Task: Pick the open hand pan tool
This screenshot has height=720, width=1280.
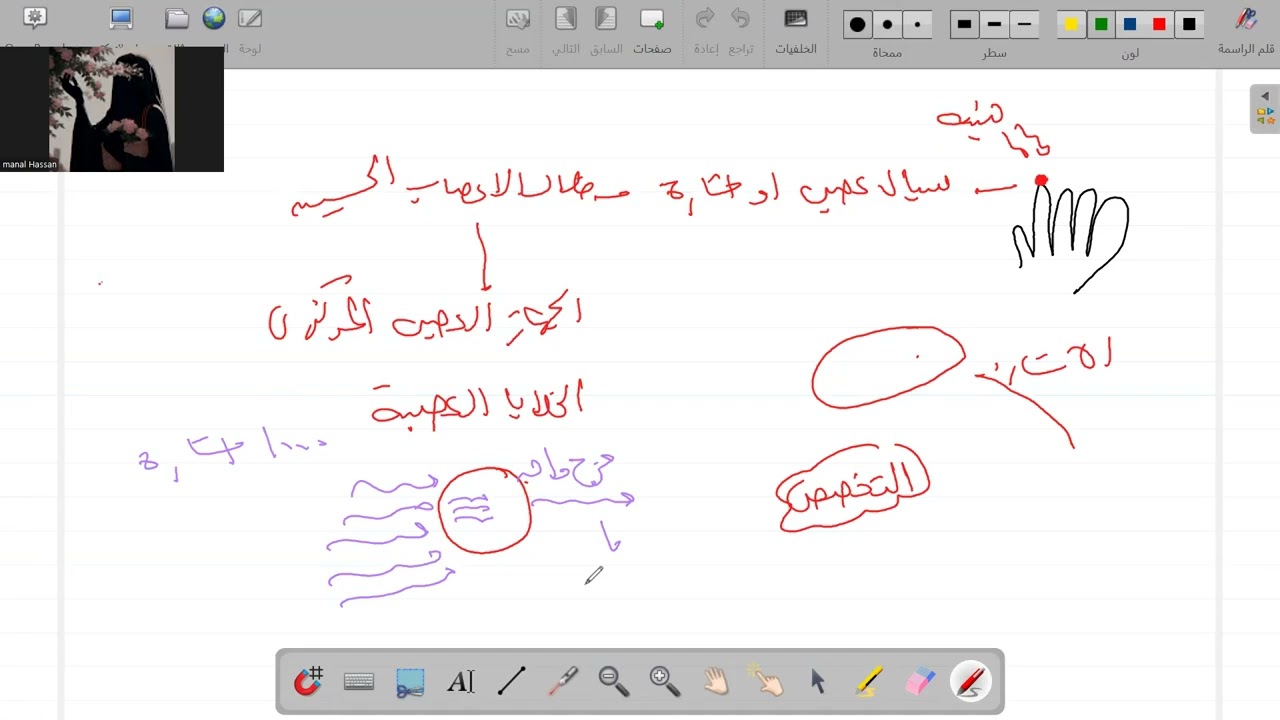Action: [716, 682]
